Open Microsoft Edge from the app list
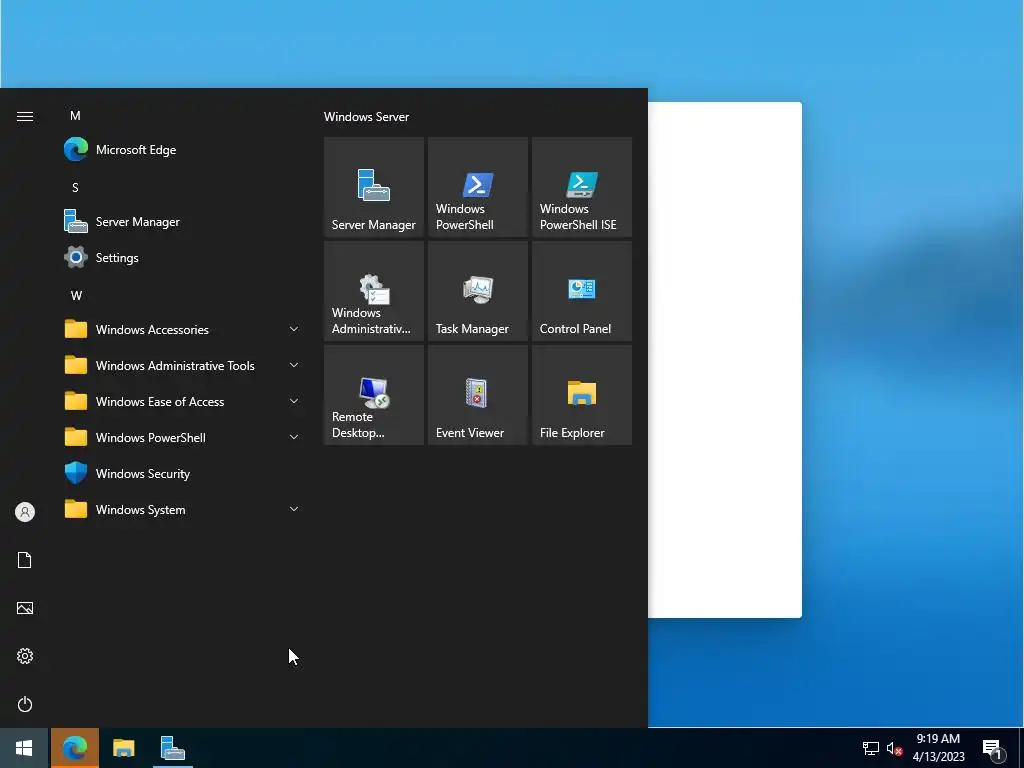Viewport: 1024px width, 768px height. click(x=183, y=150)
